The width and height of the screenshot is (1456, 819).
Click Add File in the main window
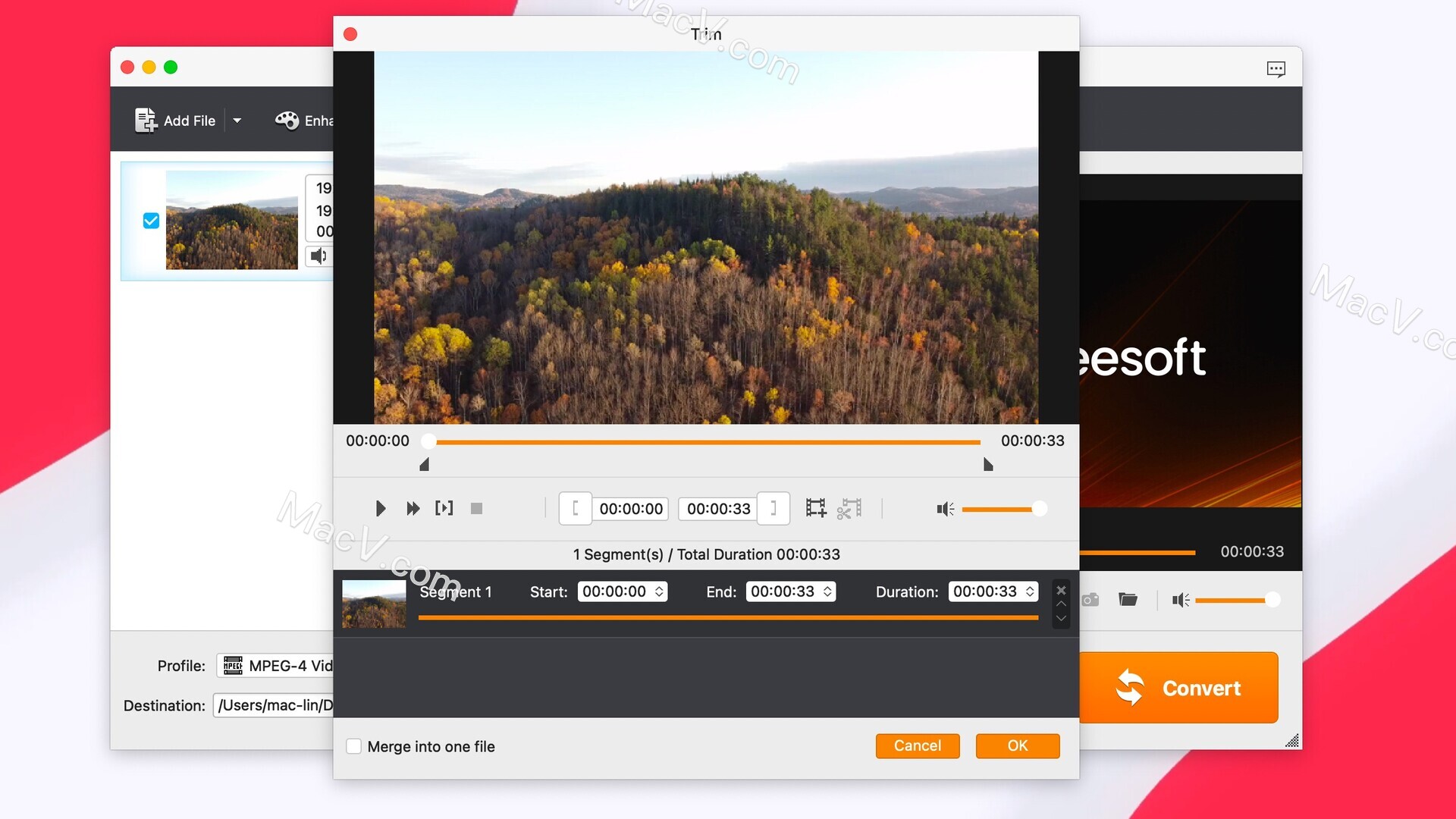[175, 121]
